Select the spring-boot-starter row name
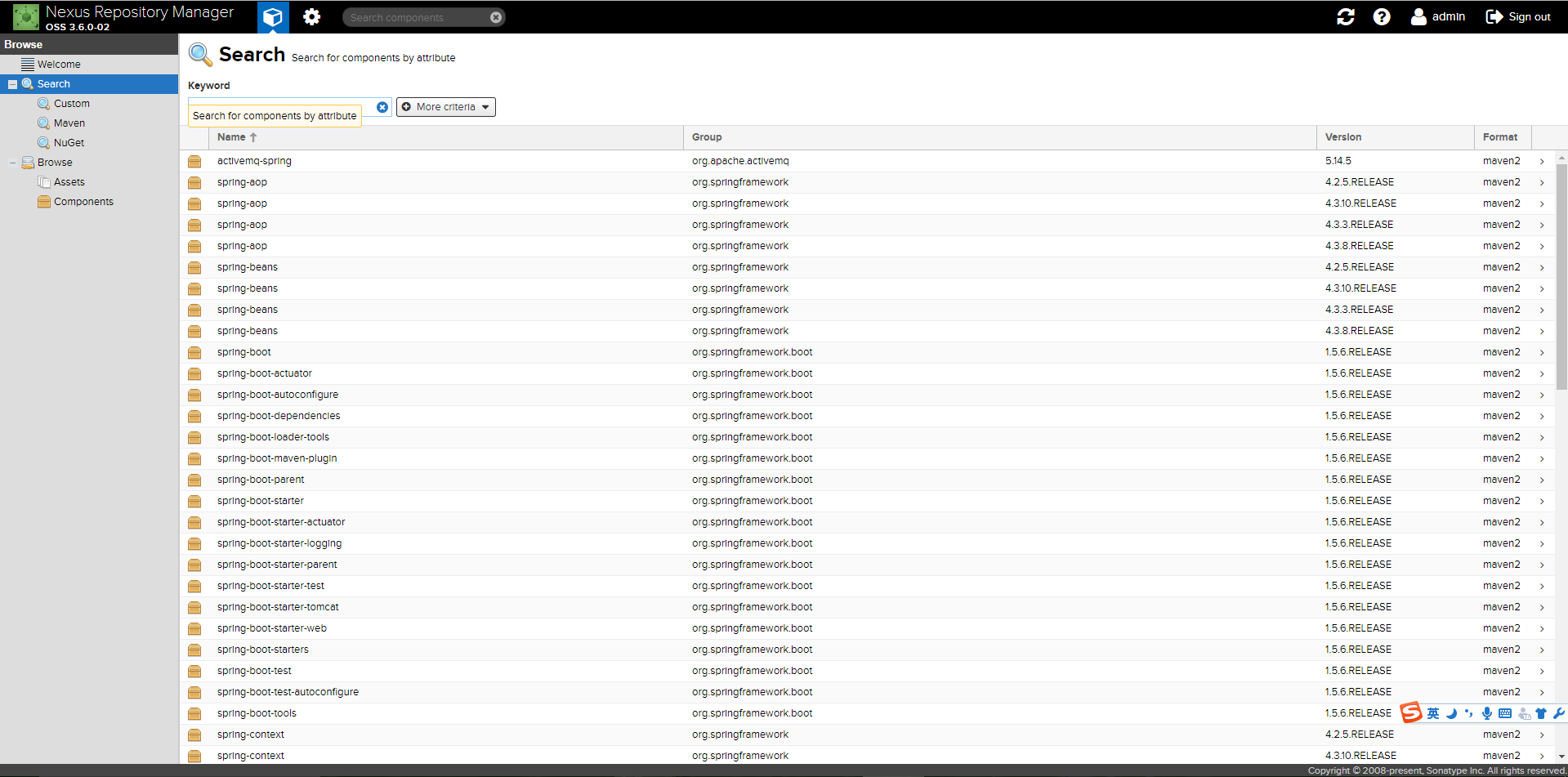Screen dimensions: 1568x777 click(261, 501)
